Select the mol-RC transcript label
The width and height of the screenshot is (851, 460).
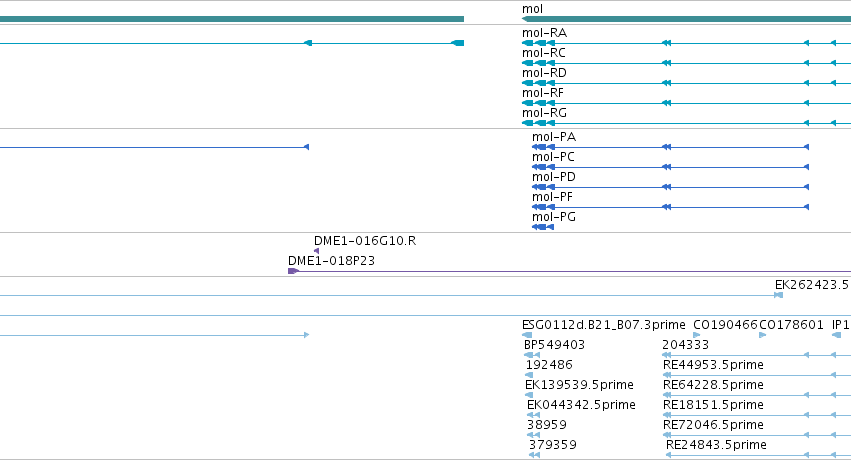pyautogui.click(x=544, y=53)
